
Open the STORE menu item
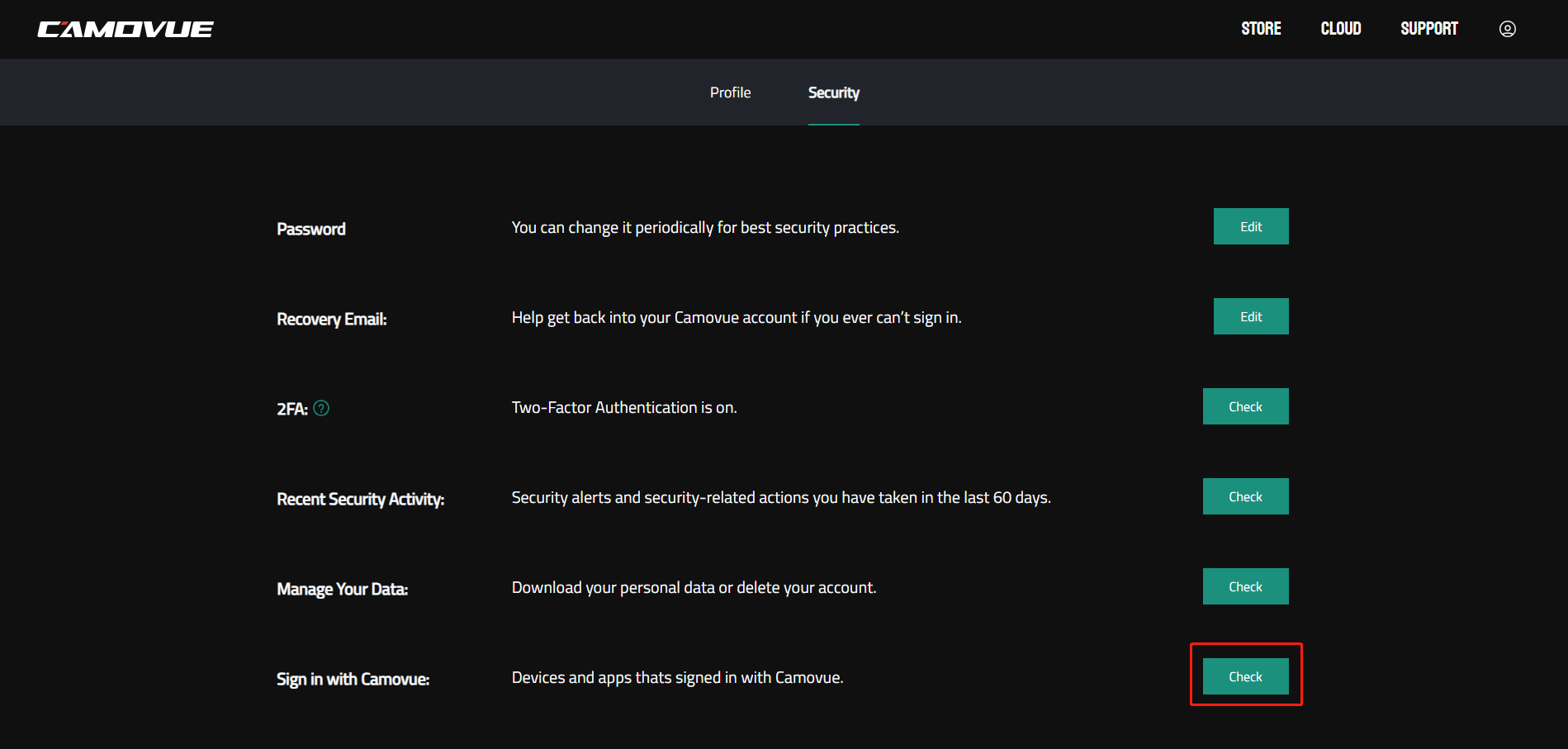click(x=1261, y=29)
